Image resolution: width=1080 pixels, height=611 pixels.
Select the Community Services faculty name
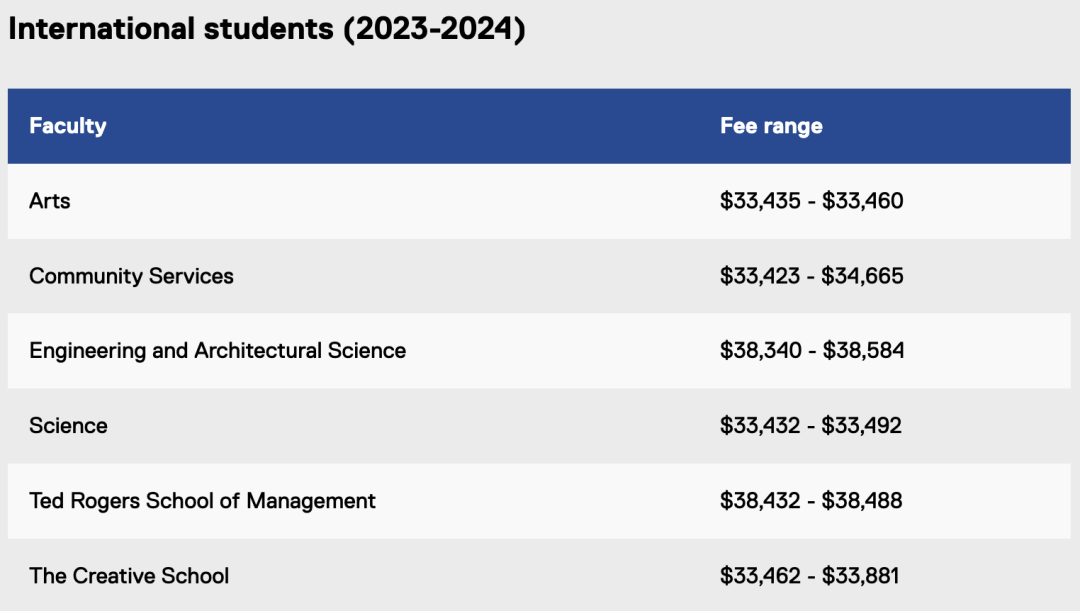point(131,276)
